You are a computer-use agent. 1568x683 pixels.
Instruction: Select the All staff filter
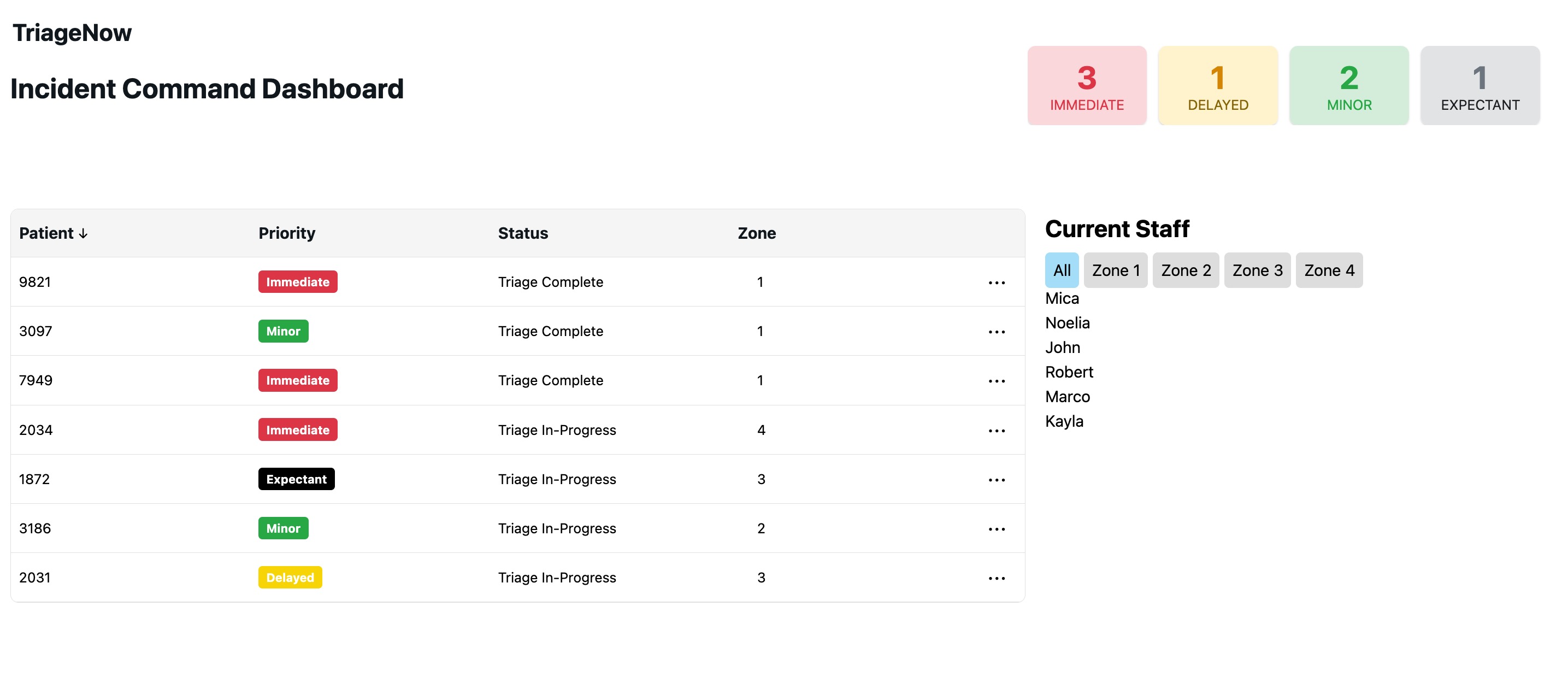click(x=1062, y=270)
